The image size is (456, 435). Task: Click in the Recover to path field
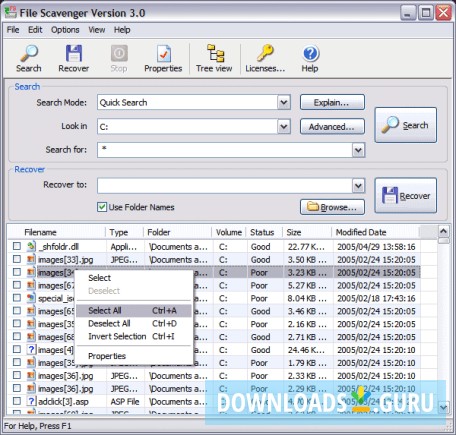tap(225, 186)
